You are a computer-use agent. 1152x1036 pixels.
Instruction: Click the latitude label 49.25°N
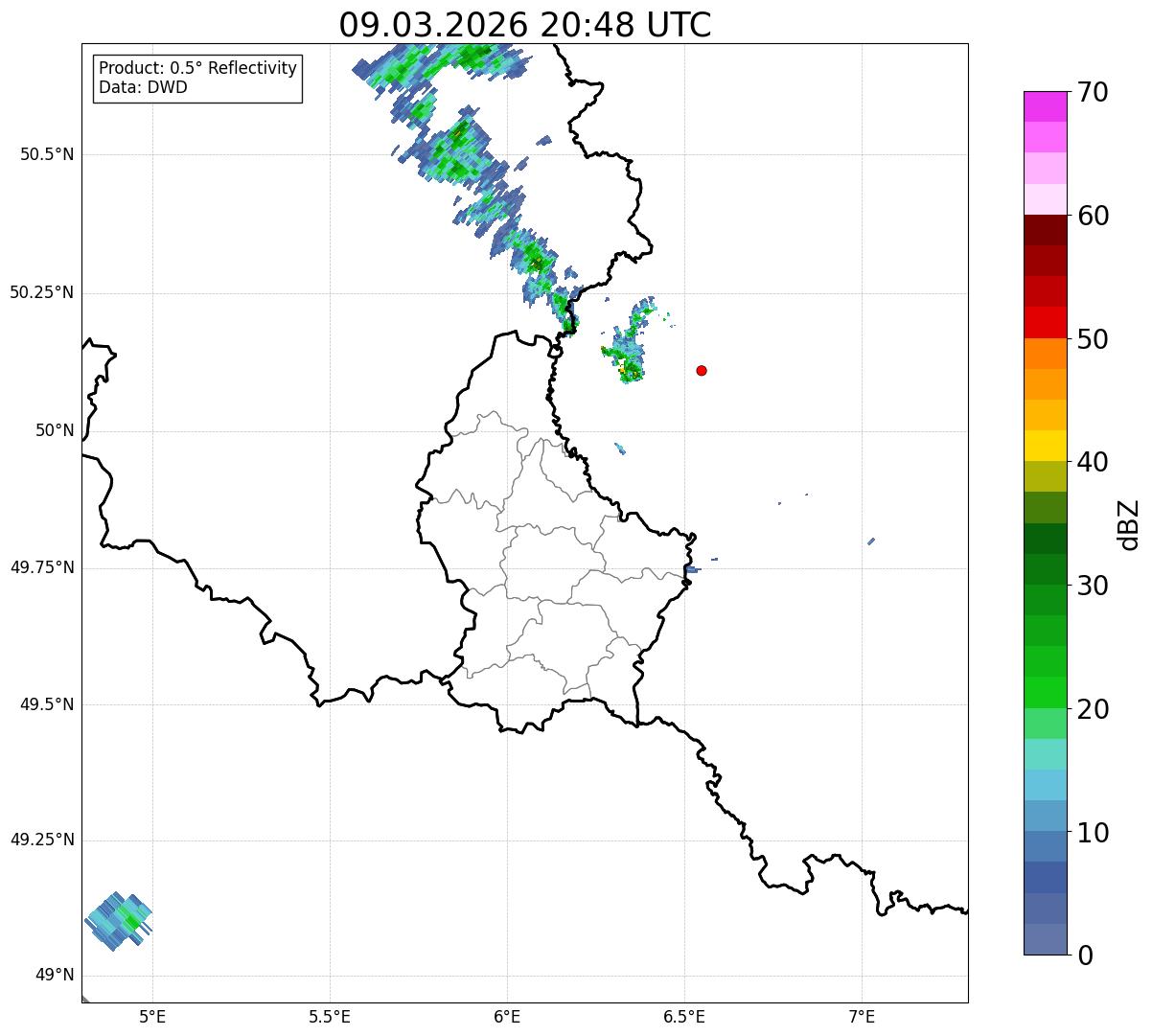(41, 840)
